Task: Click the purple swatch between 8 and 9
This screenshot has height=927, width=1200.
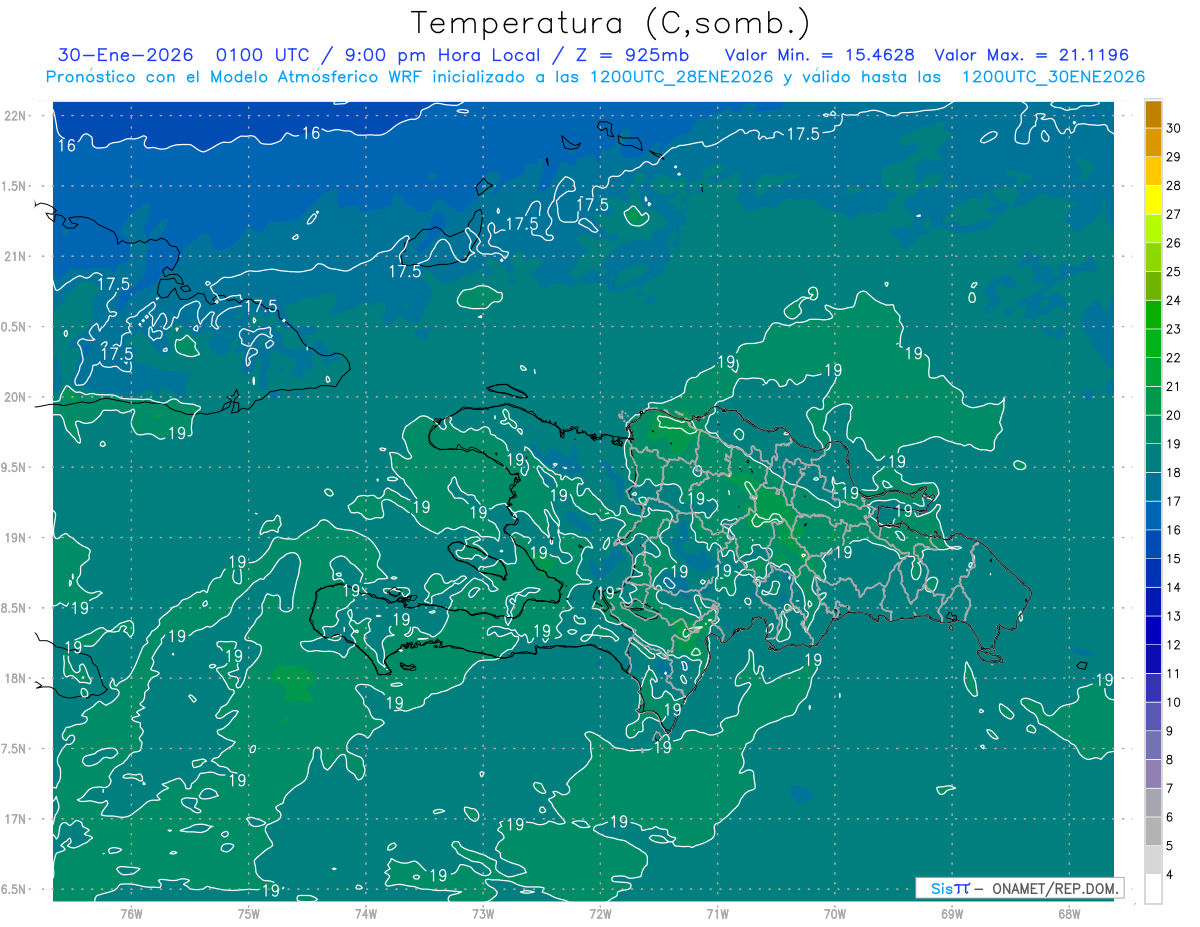Action: (1153, 746)
